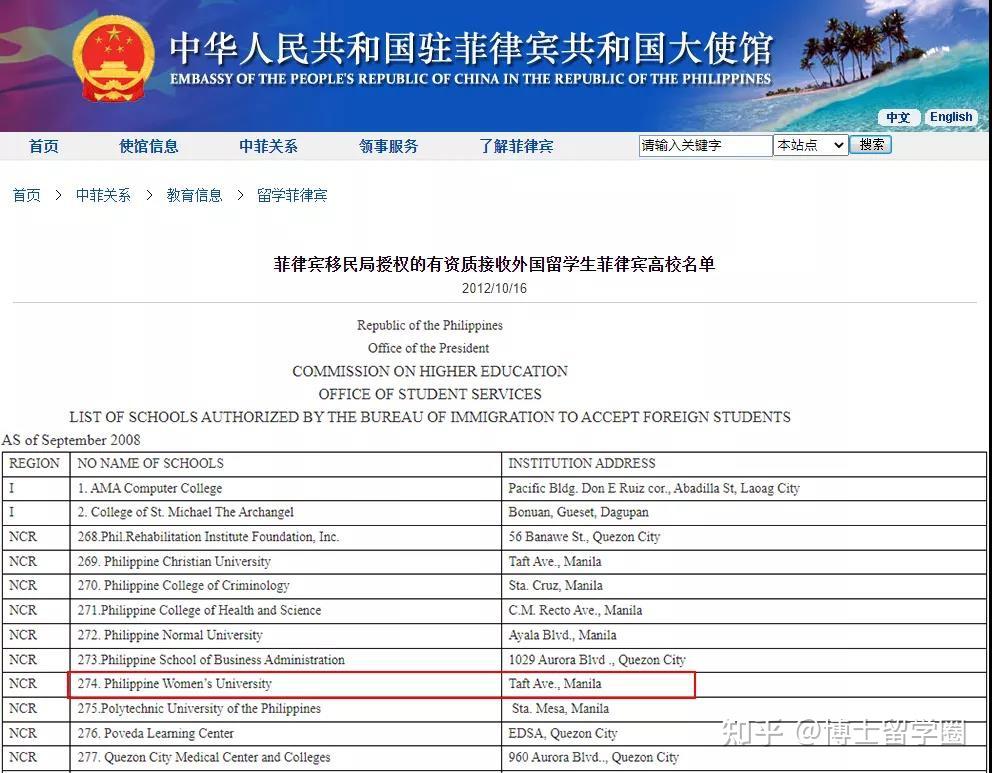
Task: Go to 首页 in breadcrumb
Action: tap(27, 195)
